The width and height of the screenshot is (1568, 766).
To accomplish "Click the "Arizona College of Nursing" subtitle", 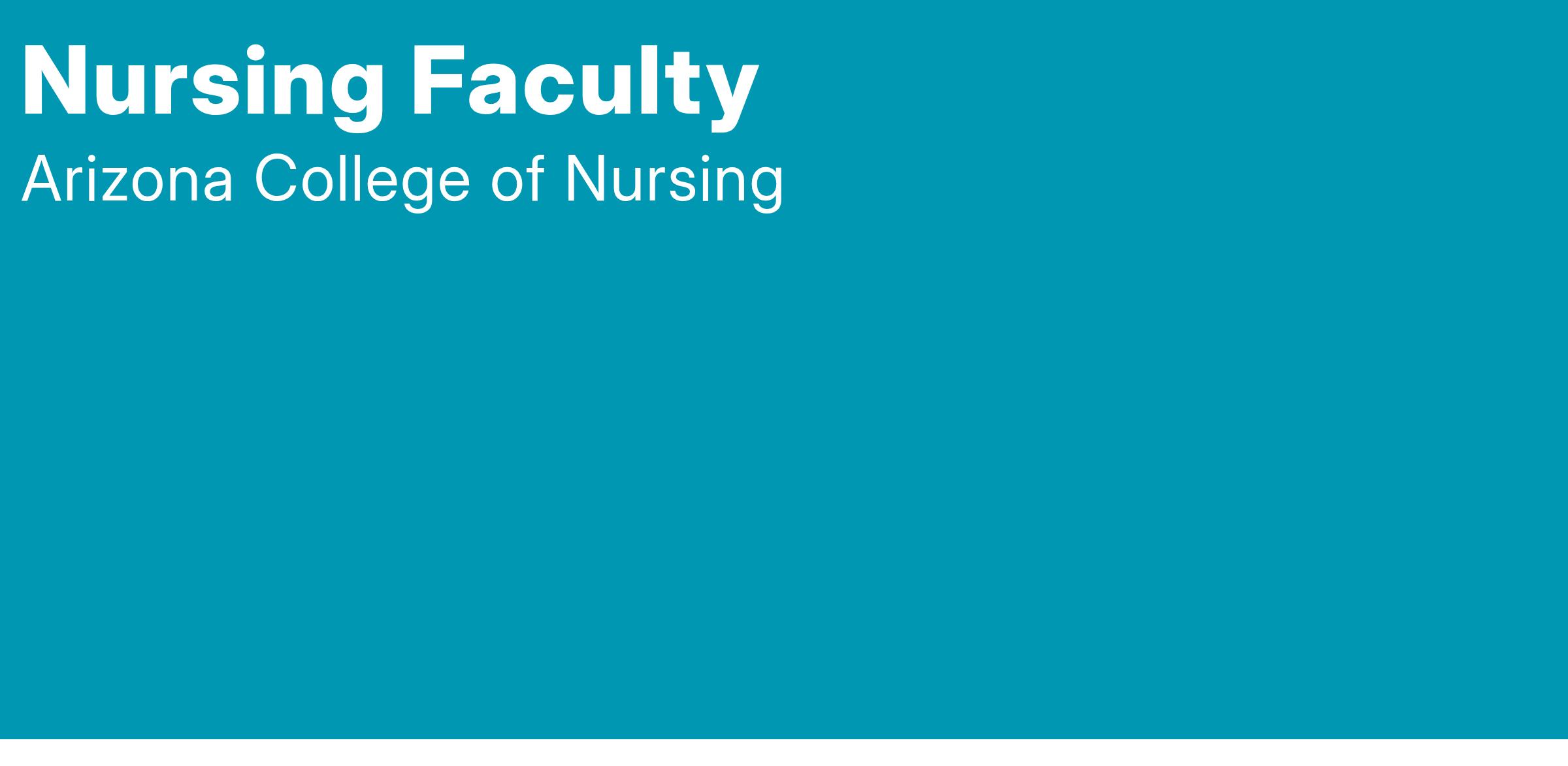I will tap(402, 180).
